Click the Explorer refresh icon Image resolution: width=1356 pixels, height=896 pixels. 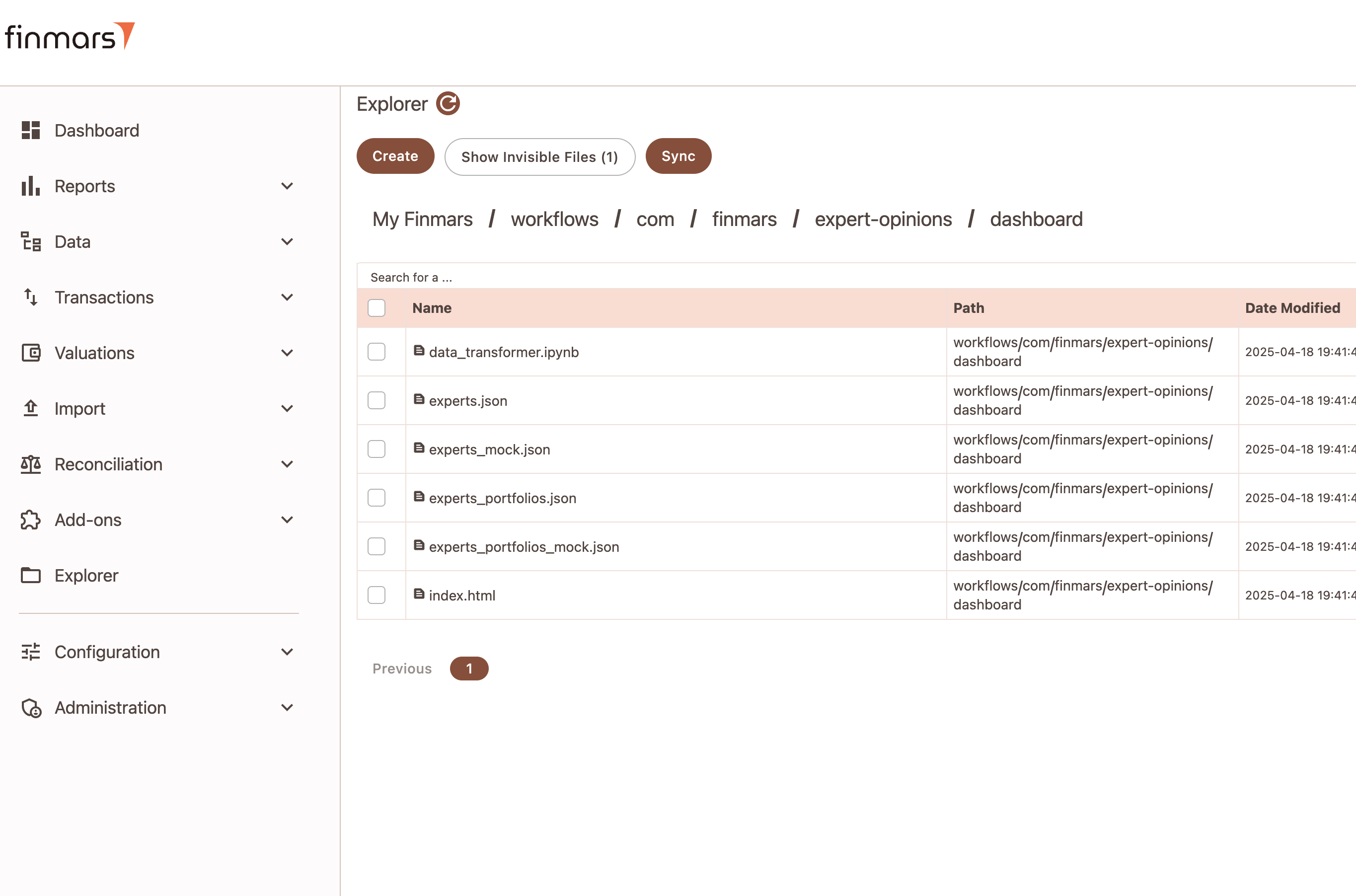pyautogui.click(x=448, y=104)
